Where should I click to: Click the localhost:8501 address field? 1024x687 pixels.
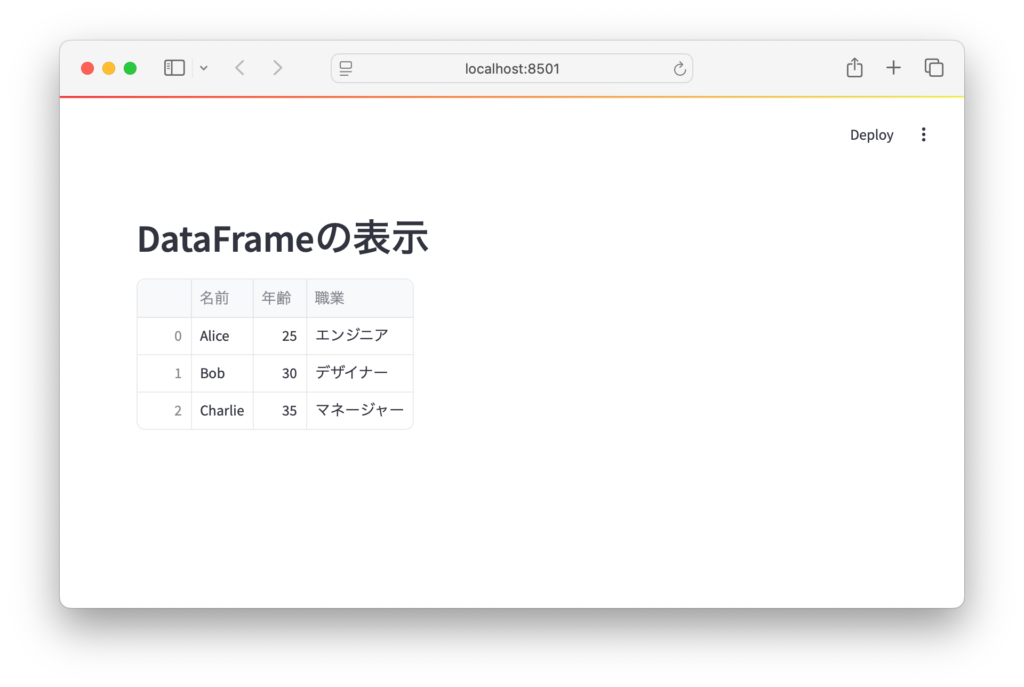coord(512,68)
